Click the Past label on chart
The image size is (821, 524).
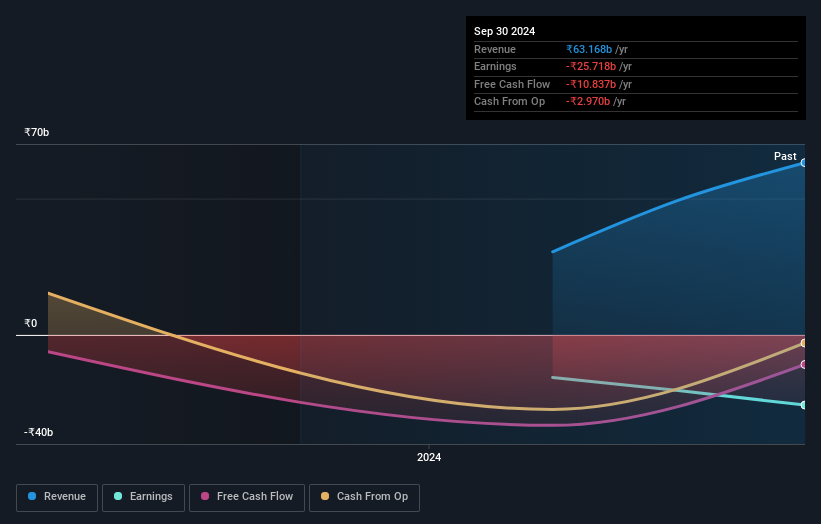pos(785,156)
